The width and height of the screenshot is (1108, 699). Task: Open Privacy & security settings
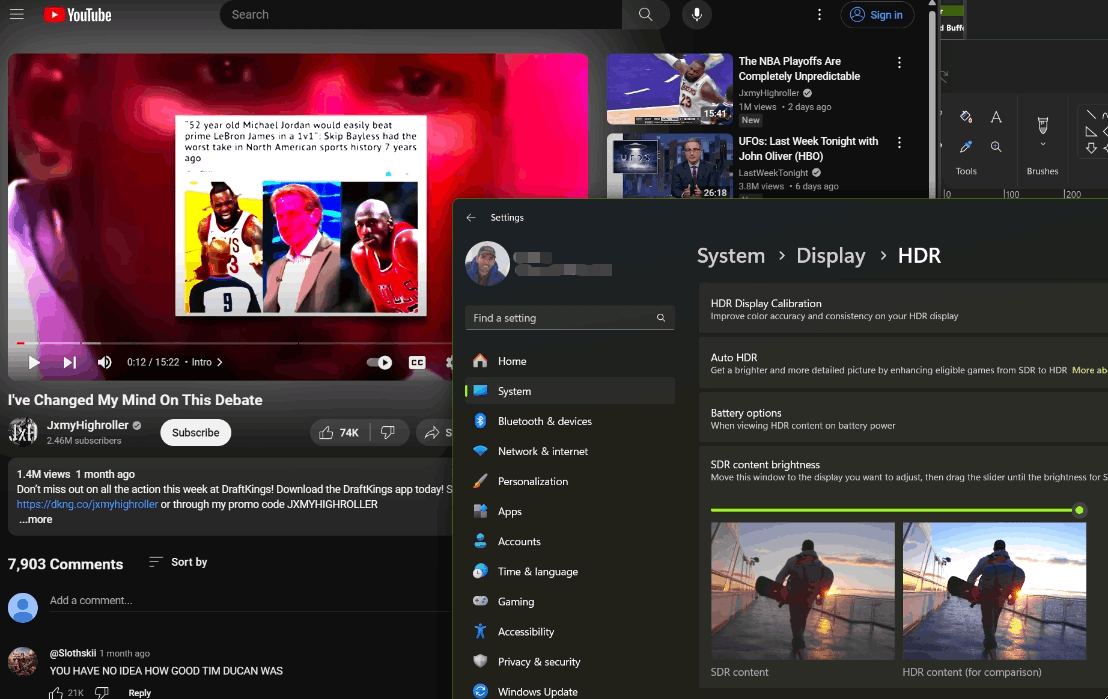click(570, 662)
